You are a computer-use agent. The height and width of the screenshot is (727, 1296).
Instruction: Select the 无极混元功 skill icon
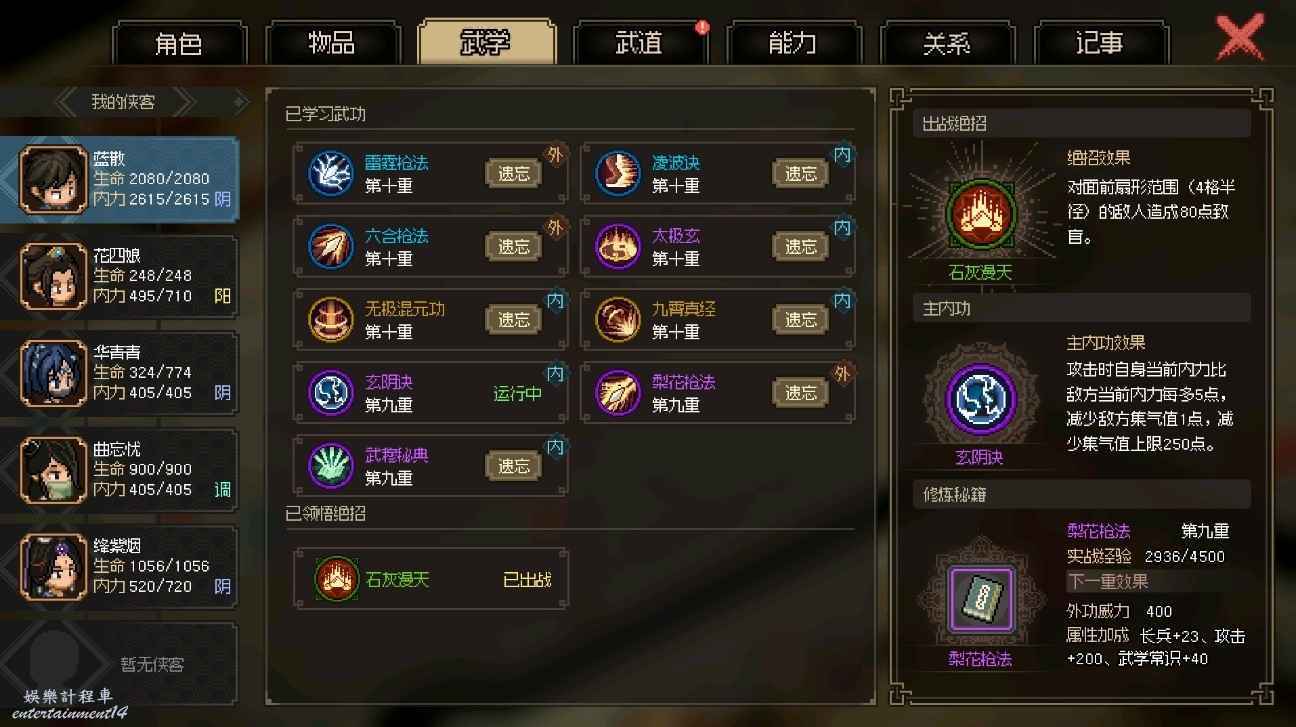click(x=327, y=319)
